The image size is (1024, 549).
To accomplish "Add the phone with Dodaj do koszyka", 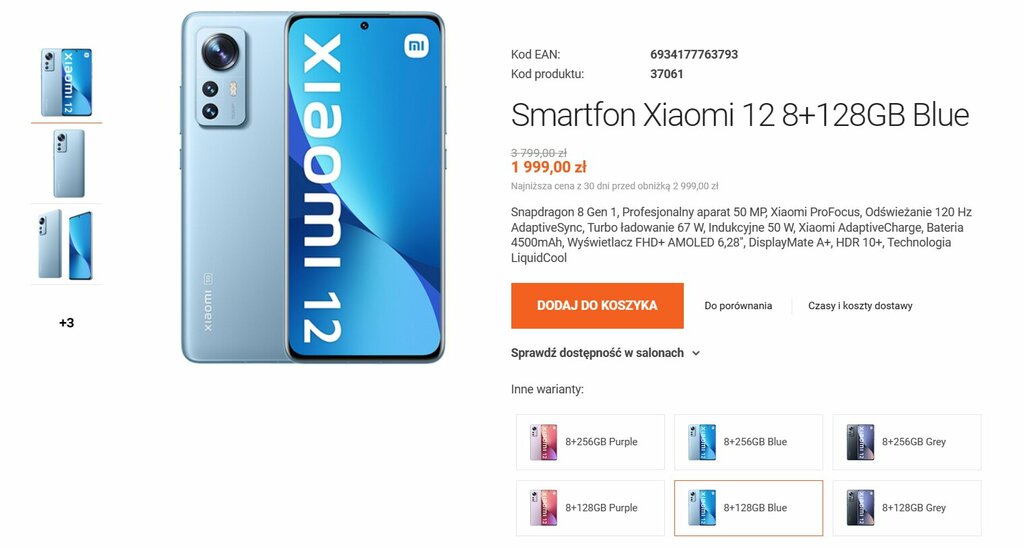I will pyautogui.click(x=597, y=306).
